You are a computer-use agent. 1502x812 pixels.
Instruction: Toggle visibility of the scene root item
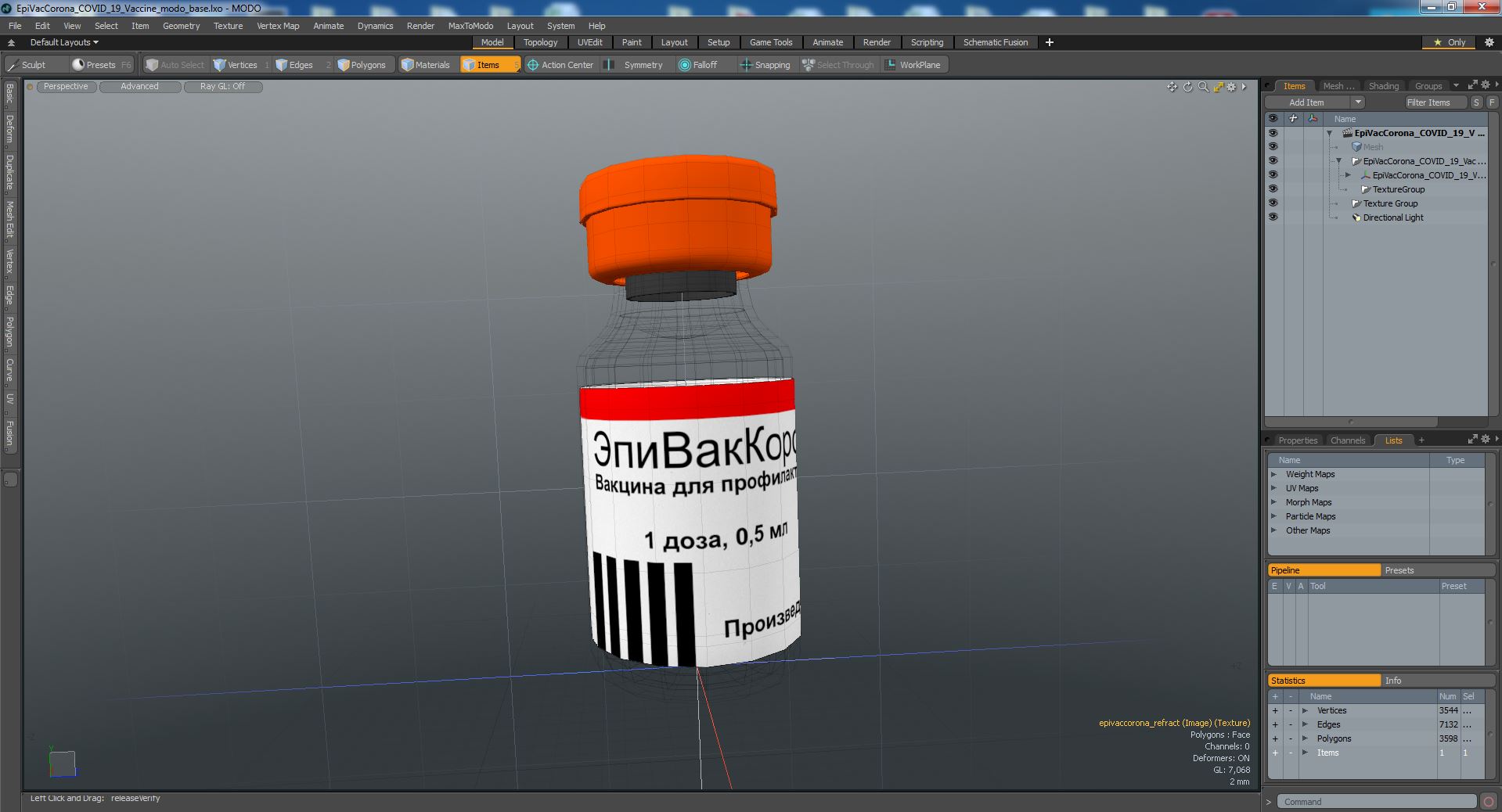[1273, 133]
